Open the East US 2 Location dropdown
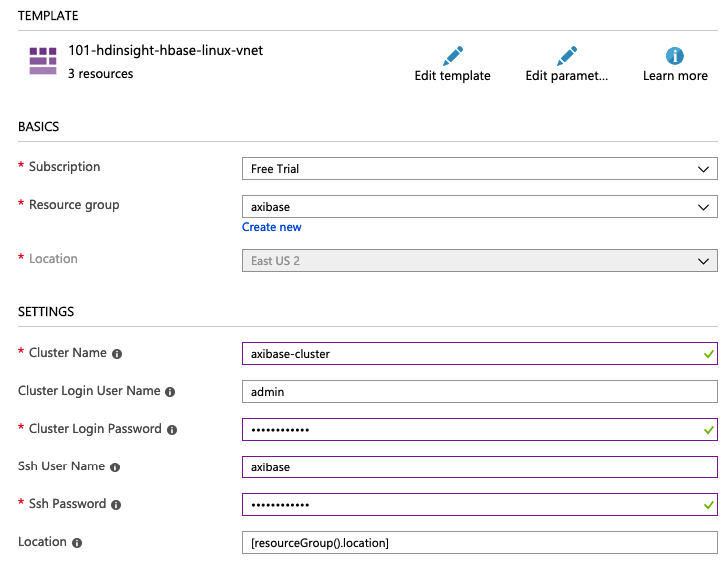726x573 pixels. 480,261
